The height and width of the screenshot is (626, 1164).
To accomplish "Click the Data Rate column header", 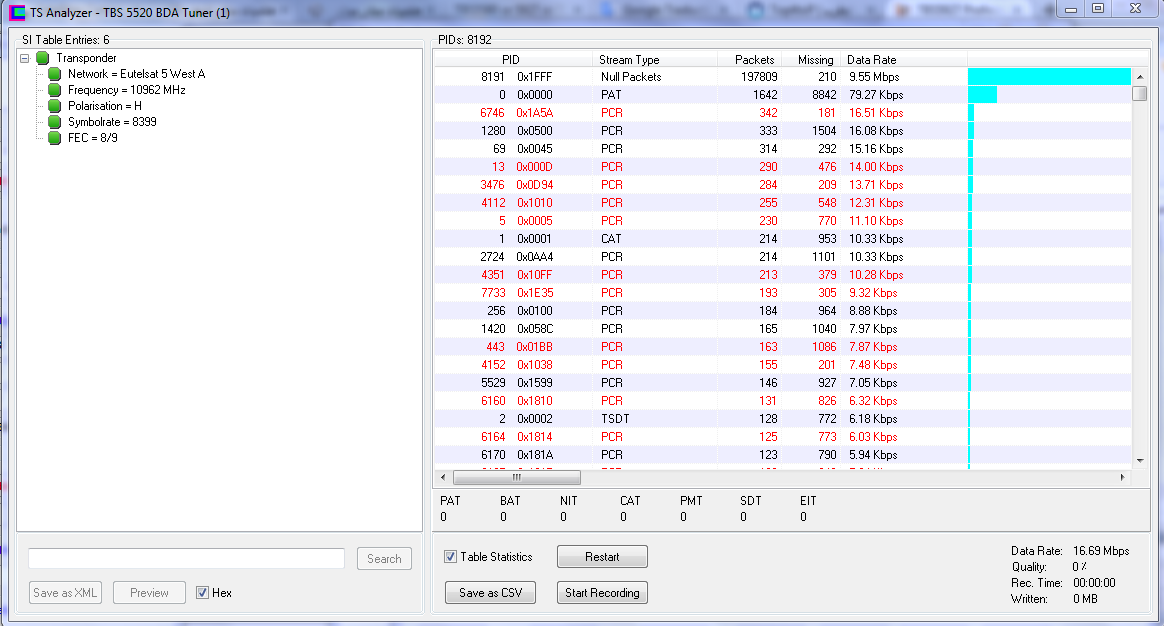I will pos(871,60).
